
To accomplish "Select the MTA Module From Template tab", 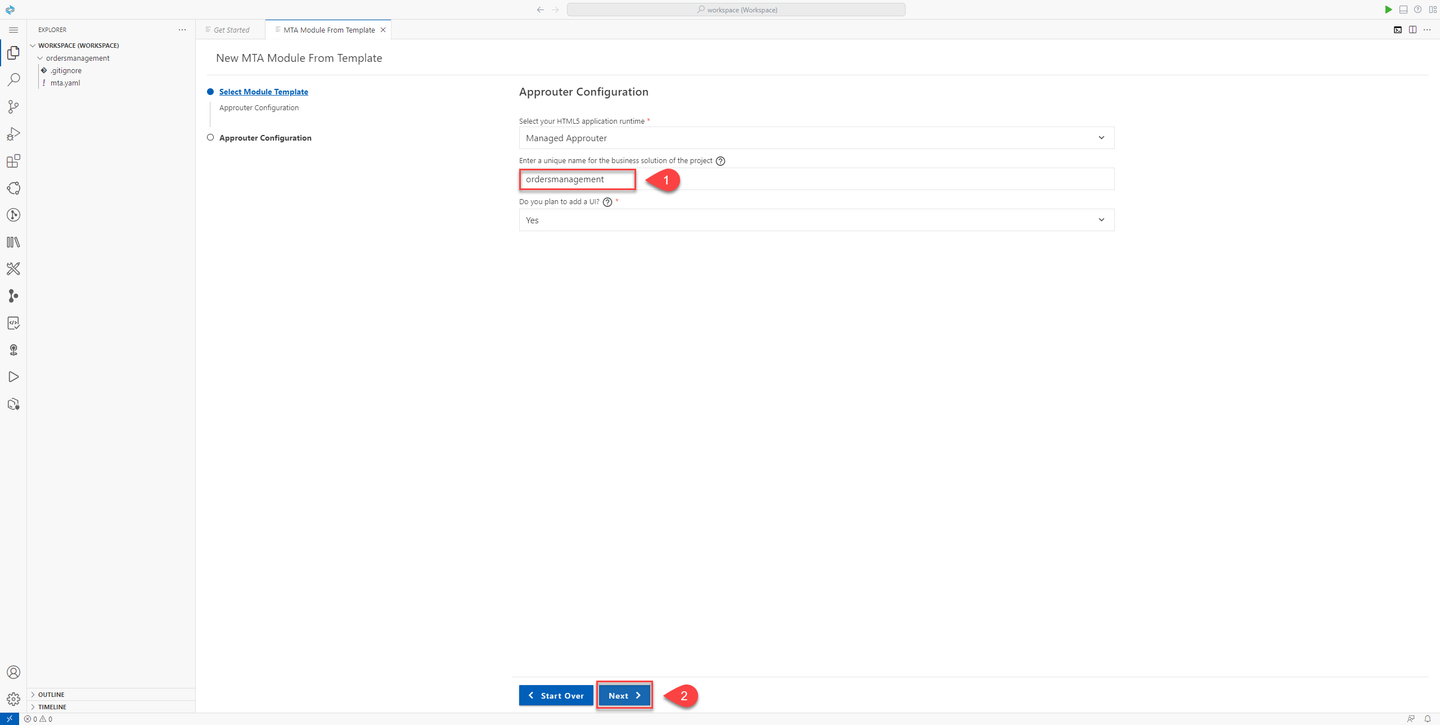I will coord(329,30).
